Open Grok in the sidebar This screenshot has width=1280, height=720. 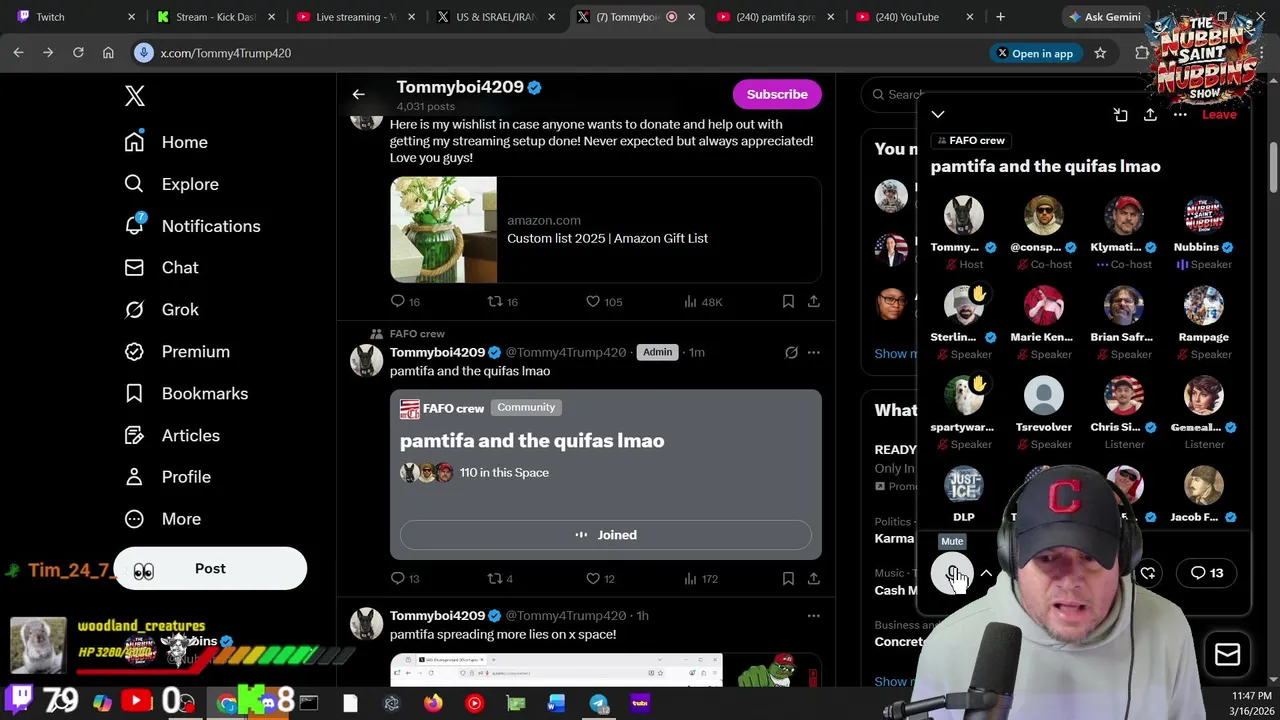[x=161, y=310]
